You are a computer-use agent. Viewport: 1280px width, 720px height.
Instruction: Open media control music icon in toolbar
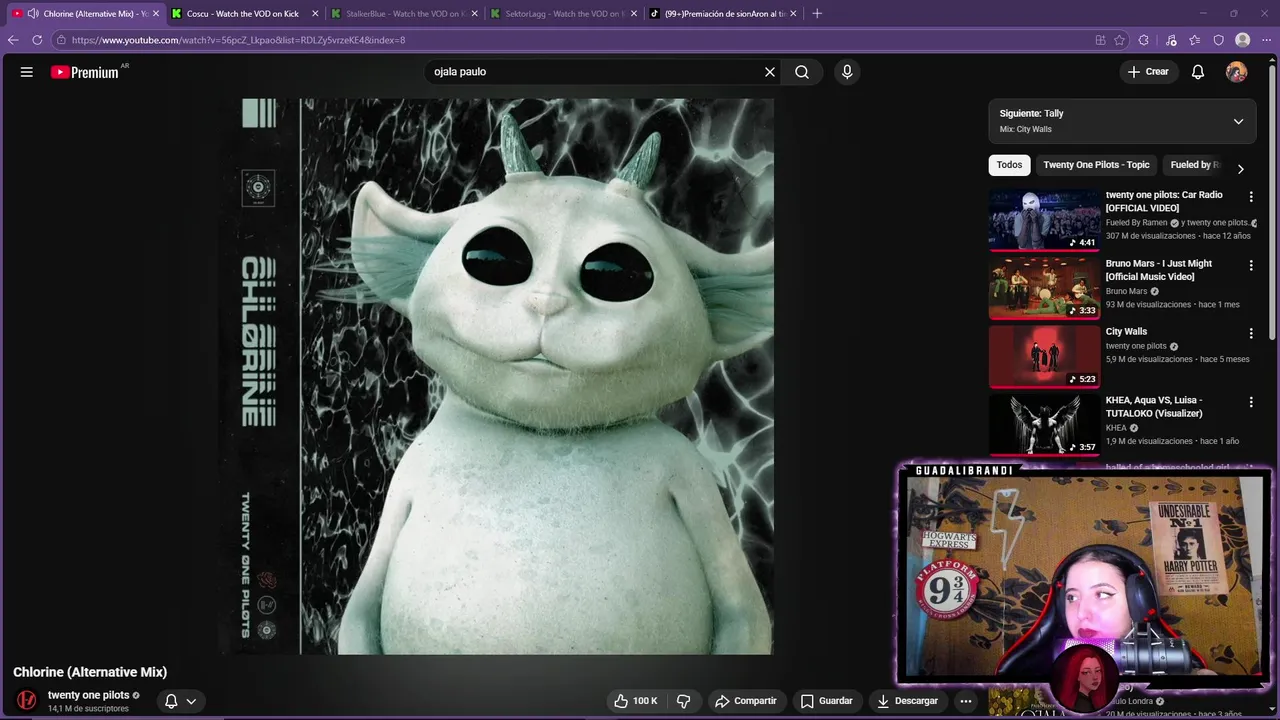[1171, 40]
